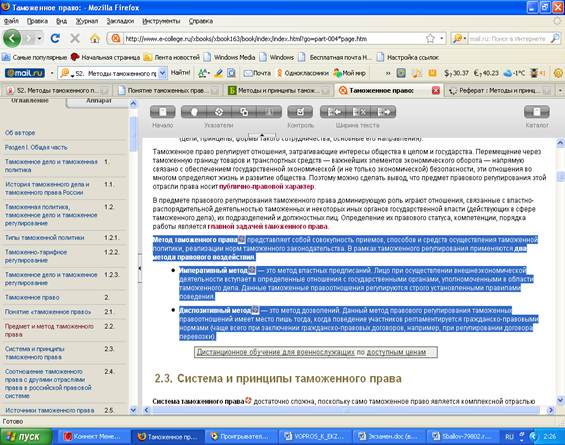This screenshot has width=565, height=445.
Task: Switch to the Аппарат sidebar tab
Action: (x=98, y=101)
